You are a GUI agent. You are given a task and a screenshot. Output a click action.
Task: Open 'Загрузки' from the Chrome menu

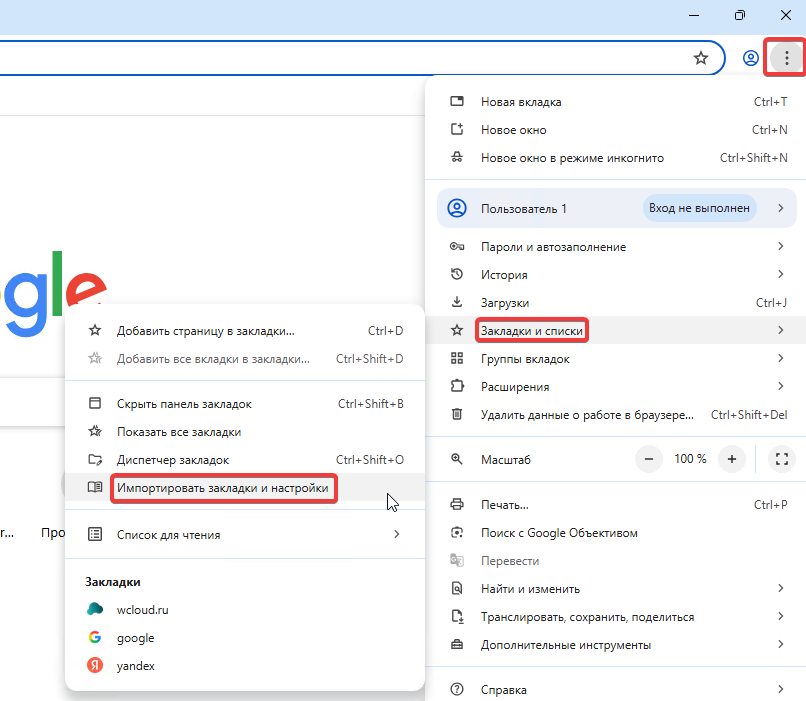click(x=505, y=302)
